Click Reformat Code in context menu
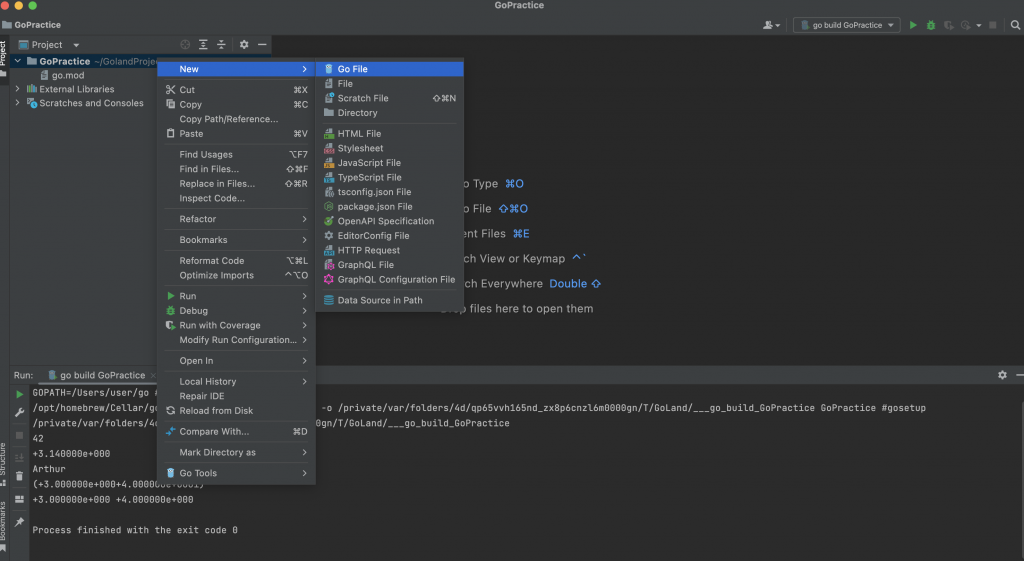Viewport: 1024px width, 561px height. pos(236,261)
